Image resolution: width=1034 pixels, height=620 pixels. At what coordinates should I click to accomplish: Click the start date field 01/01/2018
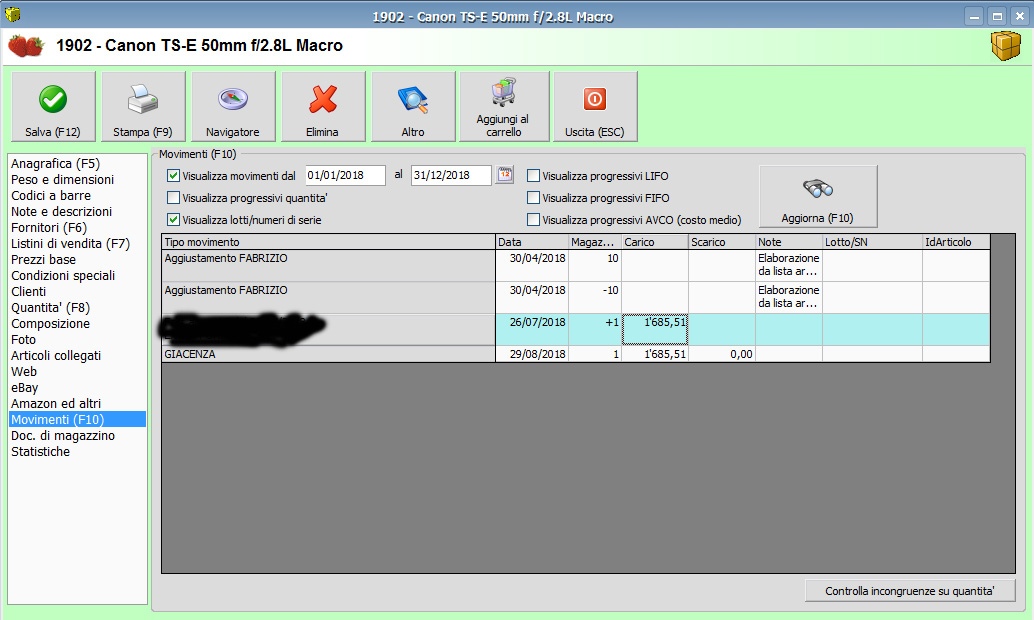click(x=346, y=175)
